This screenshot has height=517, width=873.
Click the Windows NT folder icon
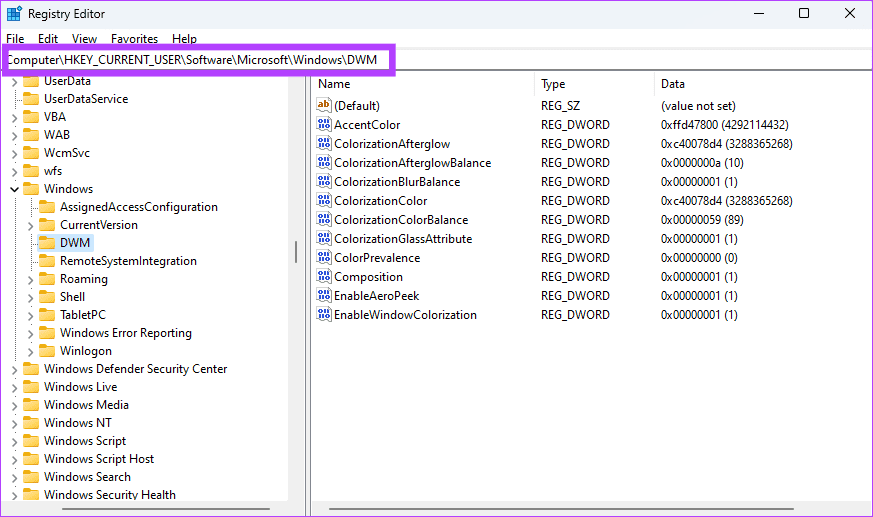pos(31,422)
